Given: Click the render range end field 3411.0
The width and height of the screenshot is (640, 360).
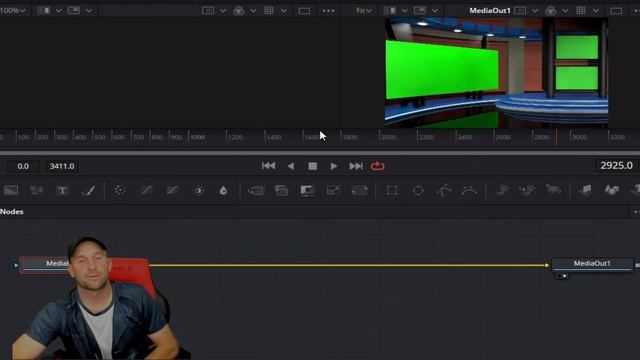Looking at the screenshot, I should click(62, 166).
